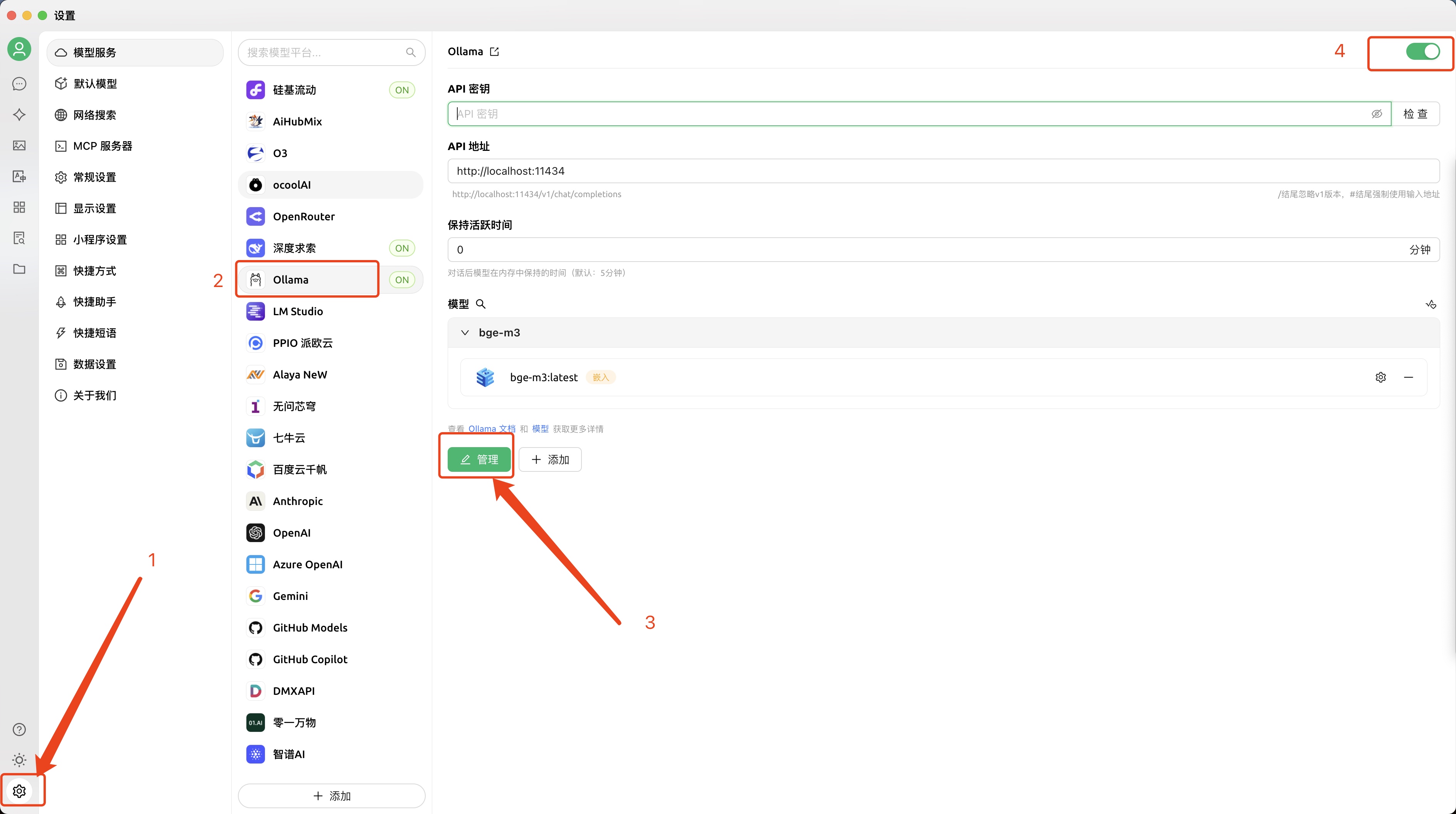Select the LM Studio provider
The width and height of the screenshot is (1456, 814).
(331, 312)
